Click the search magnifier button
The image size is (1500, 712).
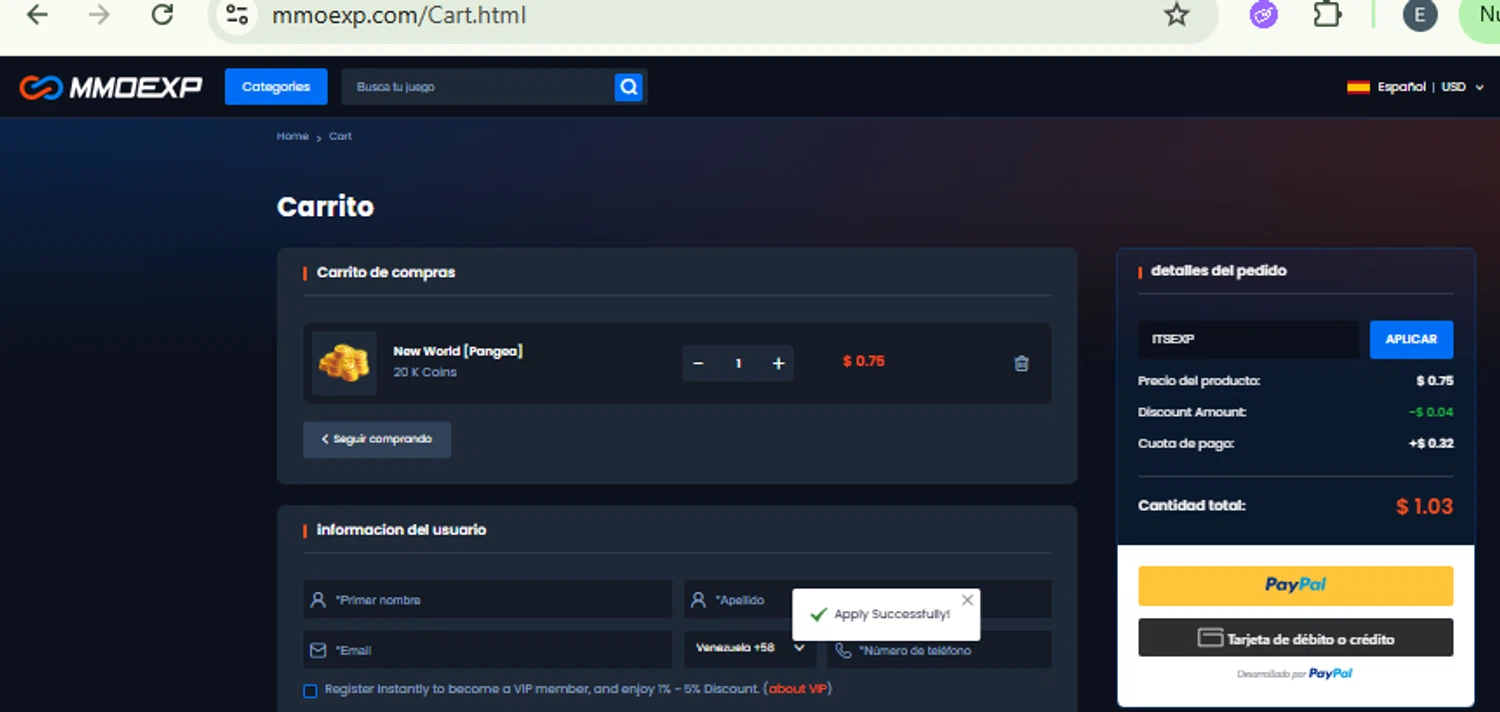point(628,87)
